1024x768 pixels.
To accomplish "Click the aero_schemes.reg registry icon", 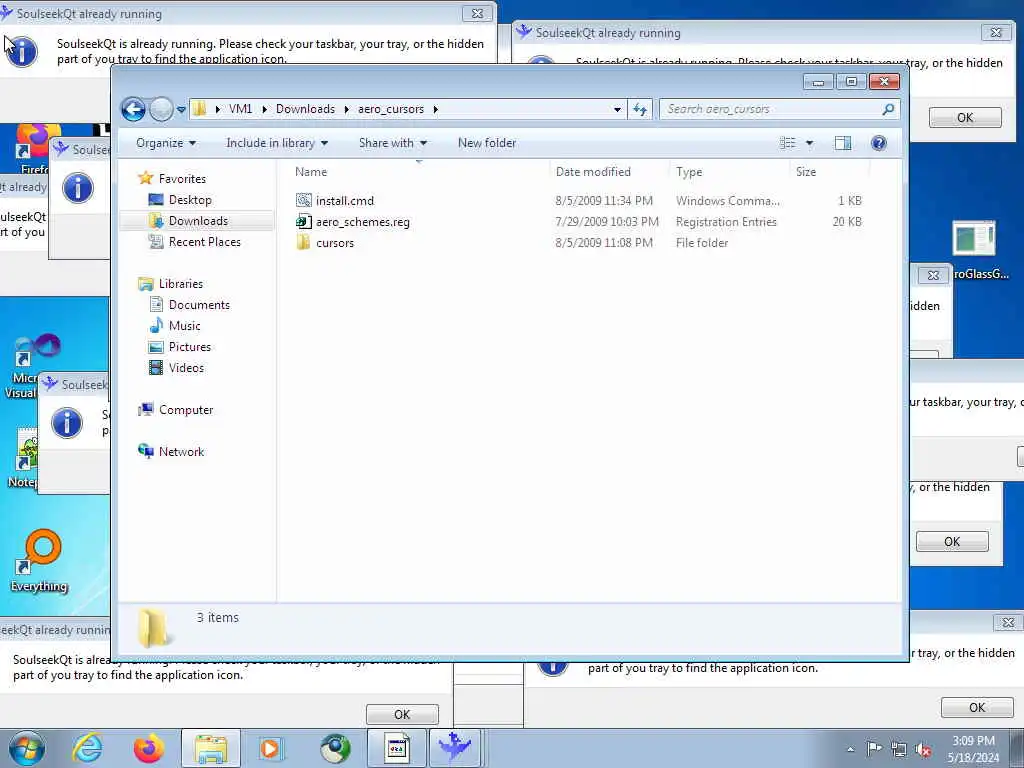I will [x=303, y=221].
